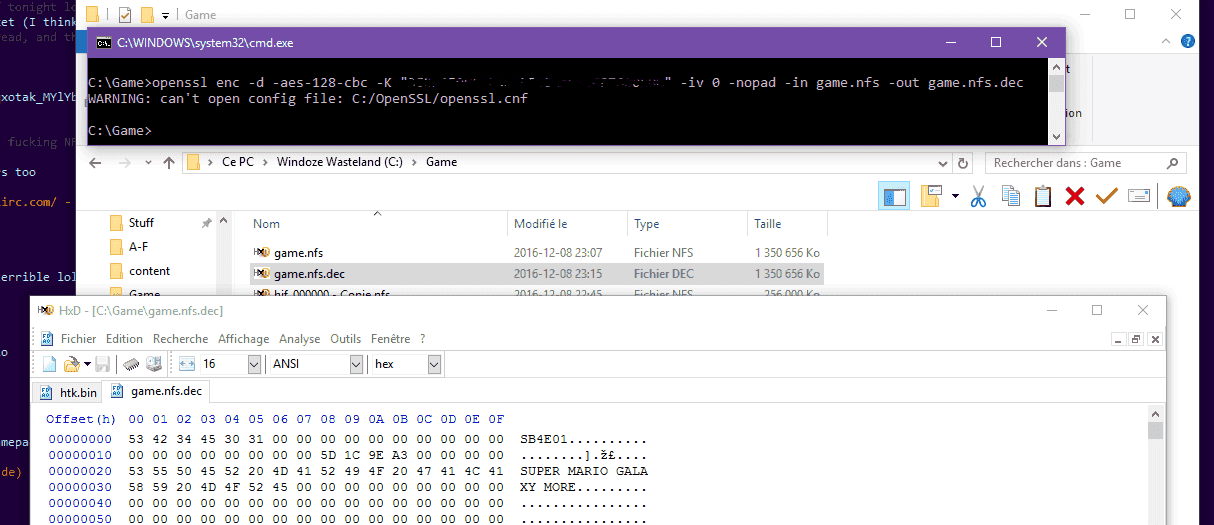Viewport: 1214px width, 525px height.
Task: Select the game.nfs.dec tab in HxD
Action: coord(156,391)
